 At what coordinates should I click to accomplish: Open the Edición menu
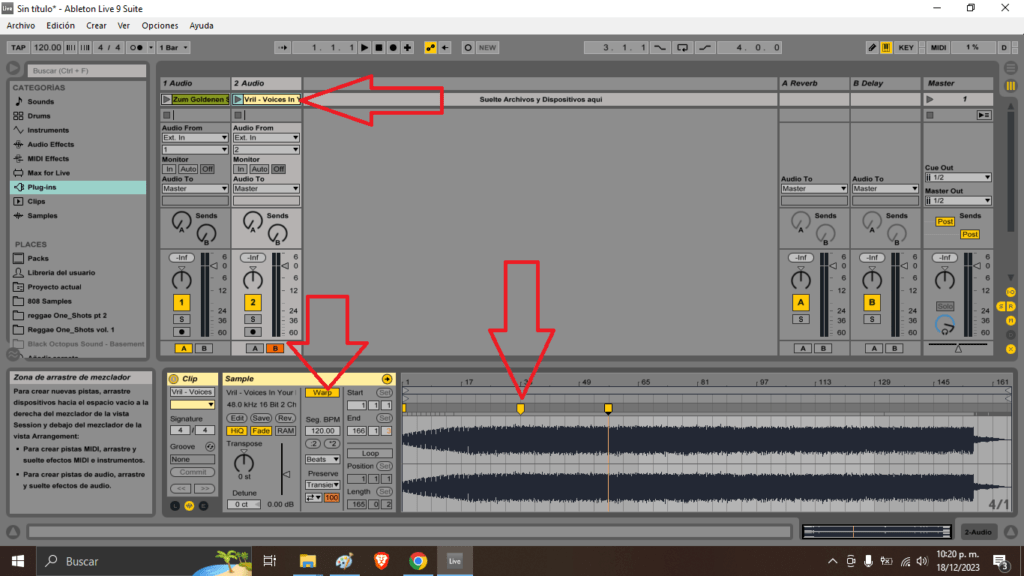[61, 25]
